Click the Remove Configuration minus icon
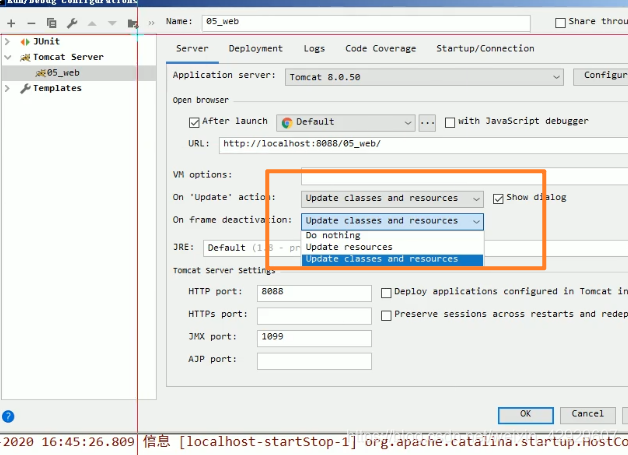Viewport: 628px width, 455px height. 31,23
